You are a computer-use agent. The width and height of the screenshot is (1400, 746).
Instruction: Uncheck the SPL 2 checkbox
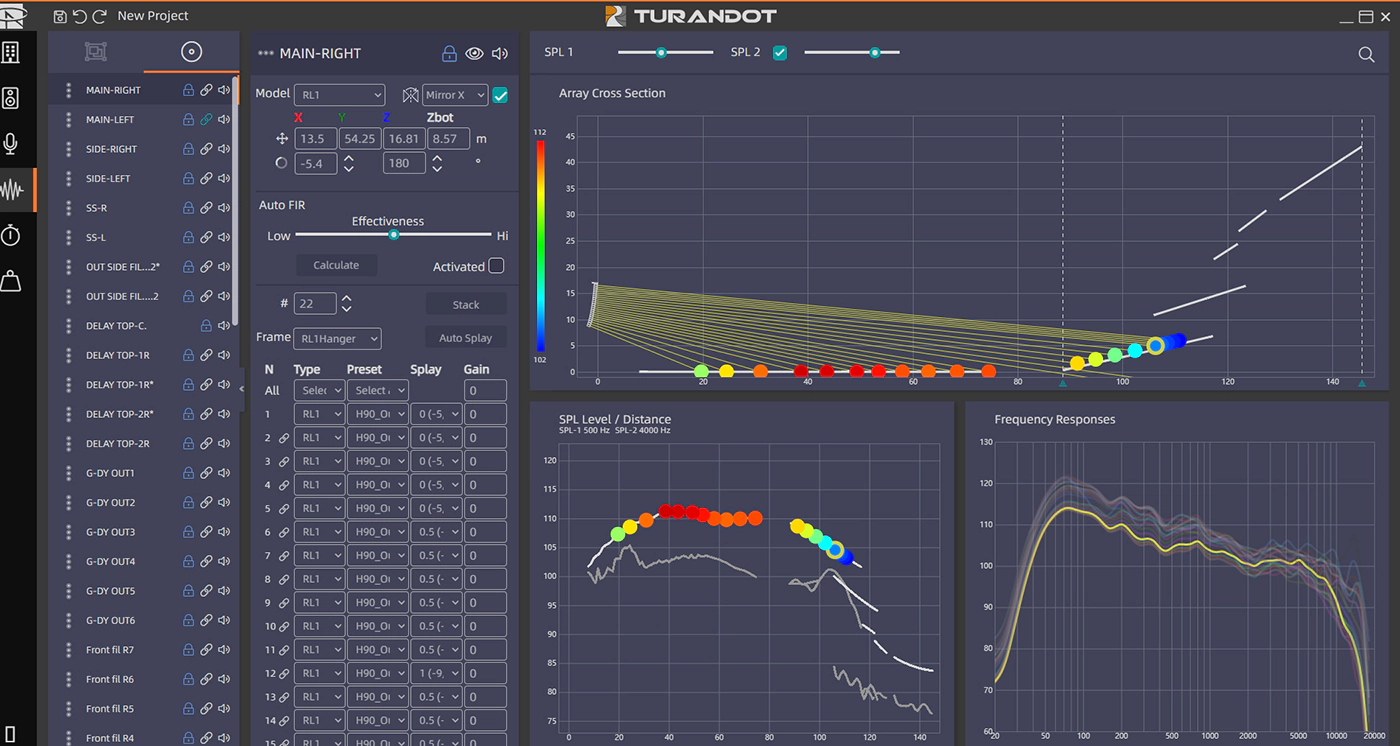pyautogui.click(x=780, y=53)
